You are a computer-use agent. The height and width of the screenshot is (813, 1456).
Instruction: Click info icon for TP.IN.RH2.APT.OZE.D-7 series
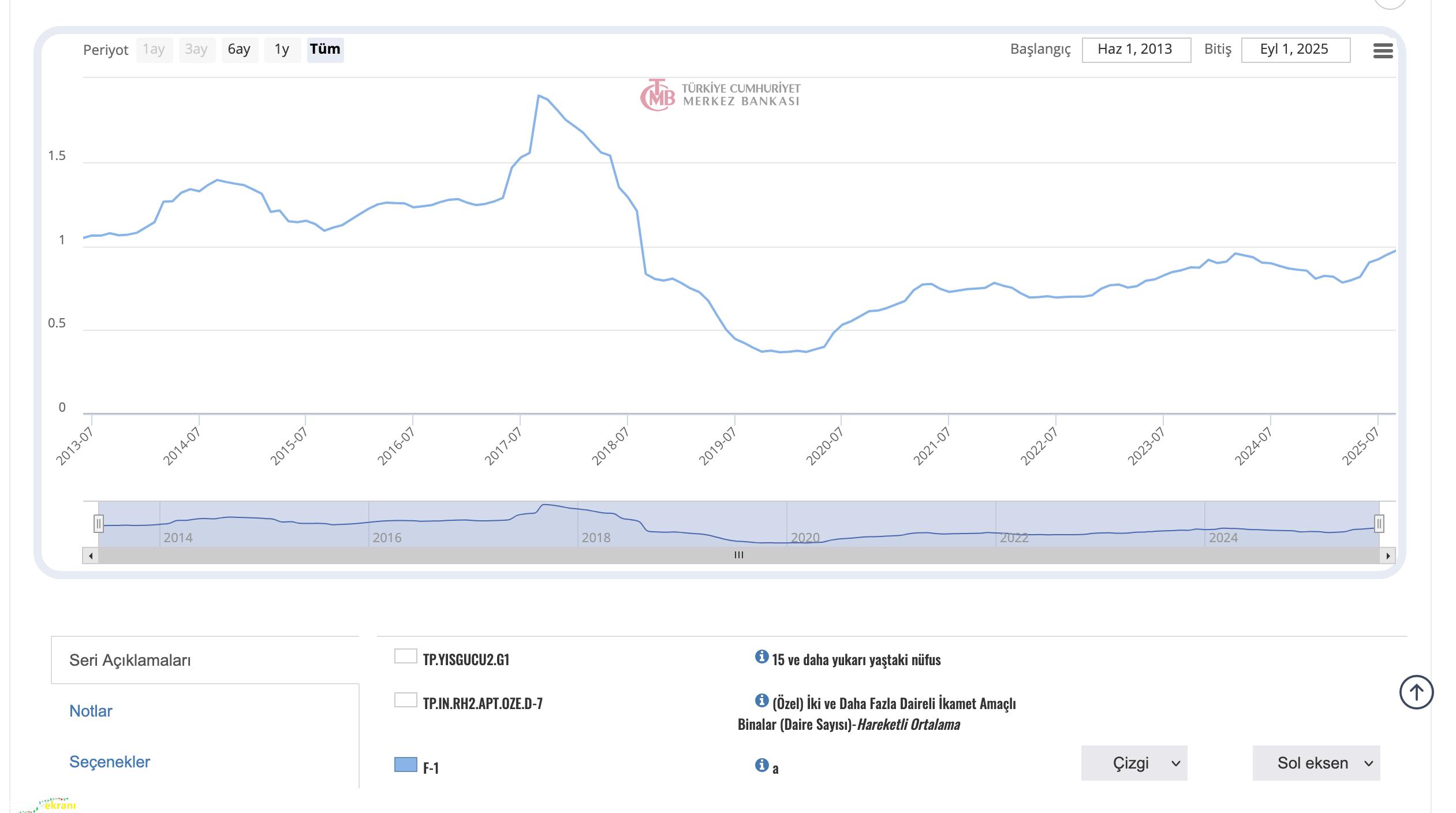point(761,700)
